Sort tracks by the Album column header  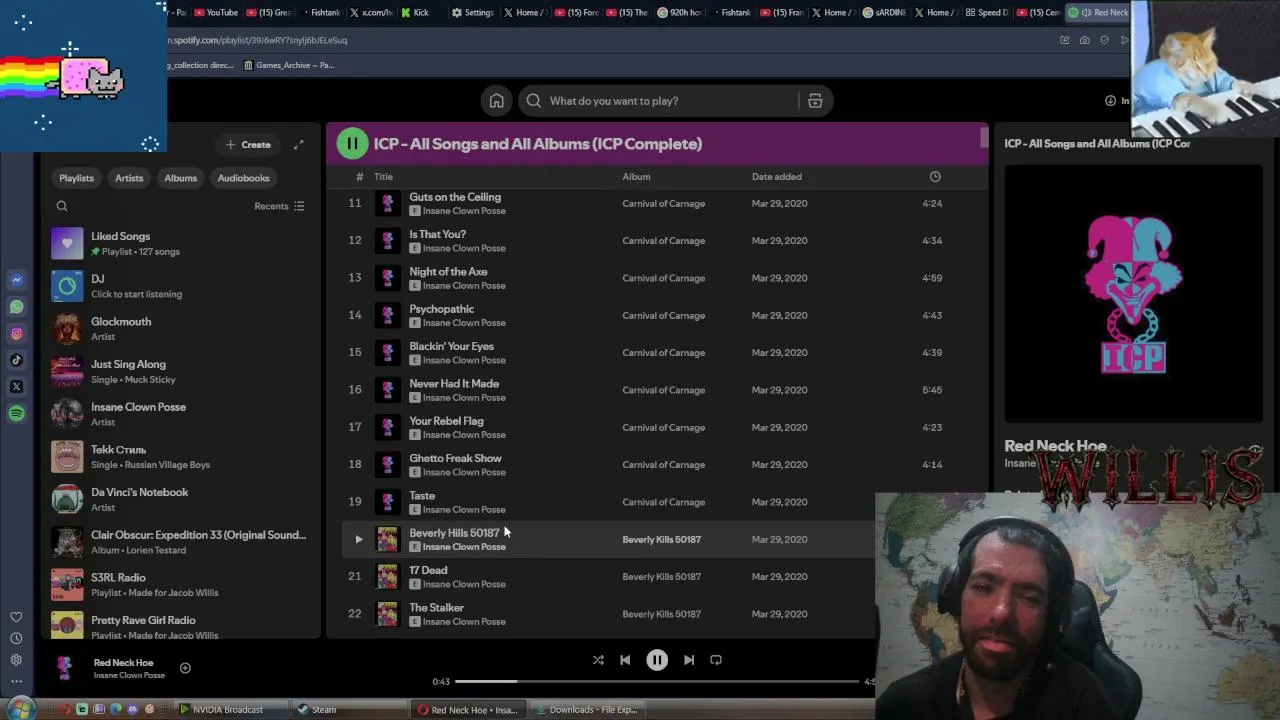click(636, 177)
